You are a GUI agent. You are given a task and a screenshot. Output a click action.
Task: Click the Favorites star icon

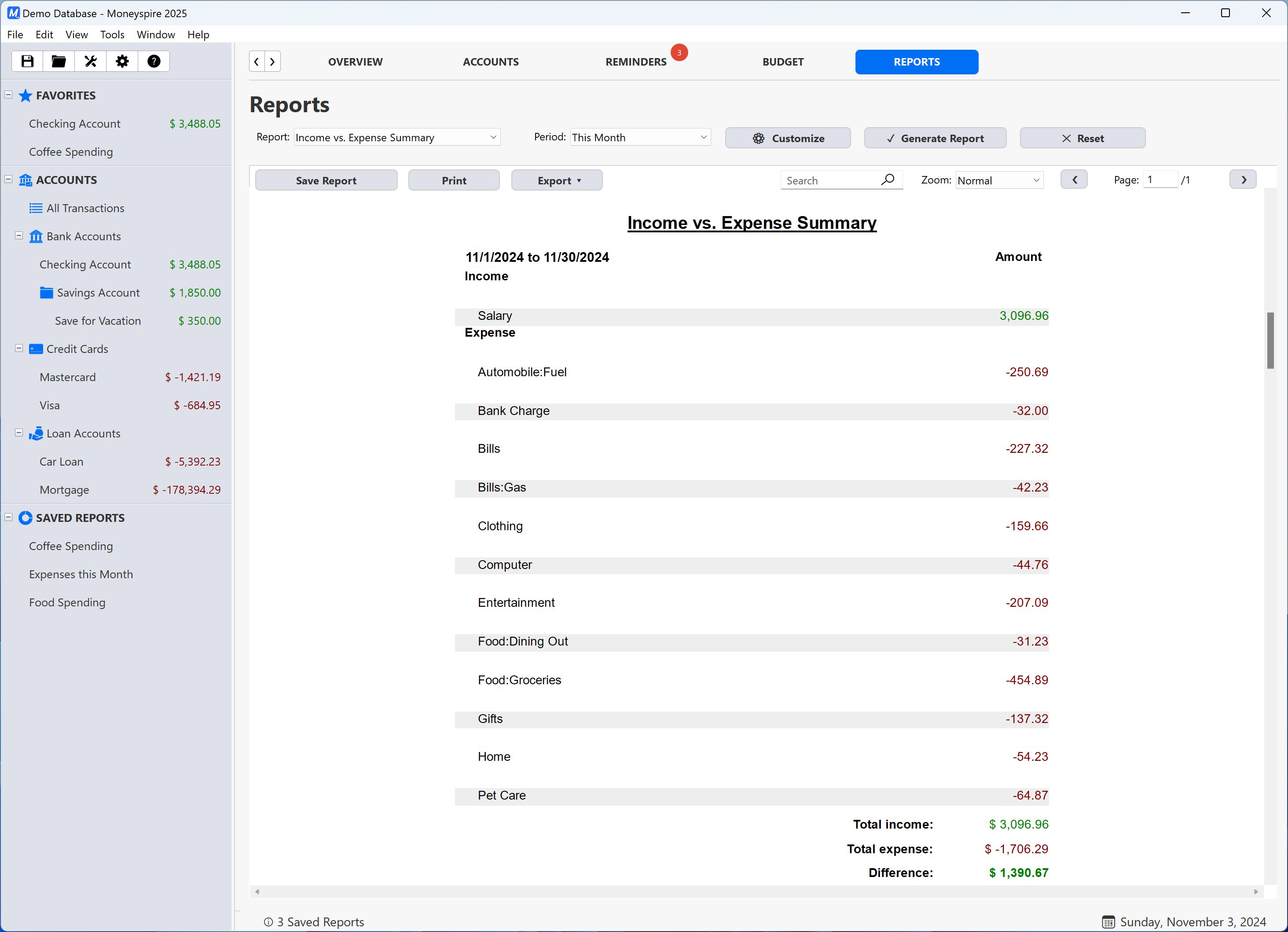(26, 95)
